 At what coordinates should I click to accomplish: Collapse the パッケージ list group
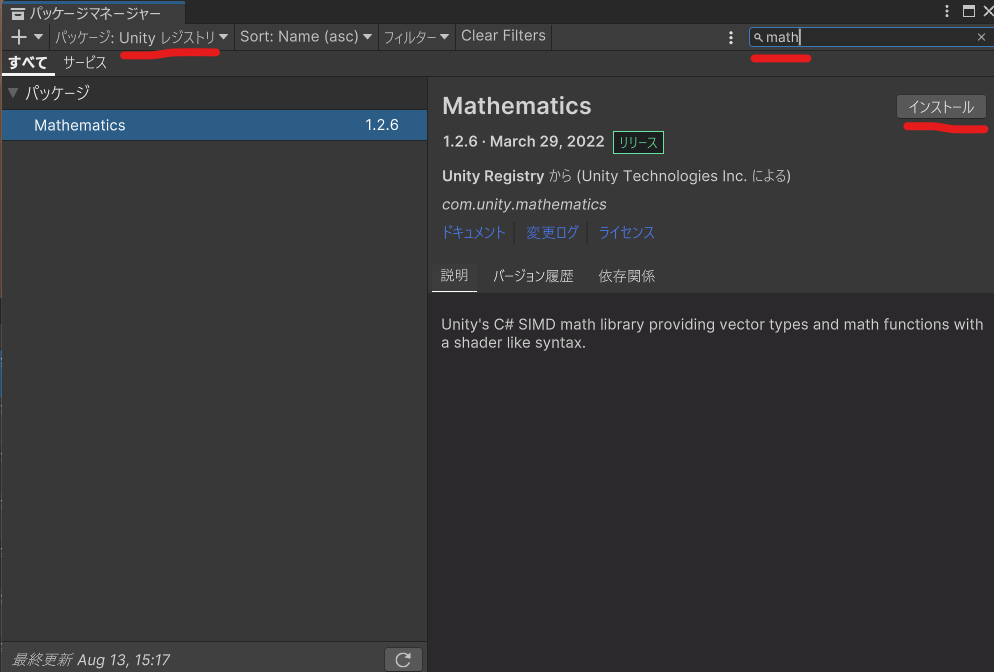click(x=13, y=93)
